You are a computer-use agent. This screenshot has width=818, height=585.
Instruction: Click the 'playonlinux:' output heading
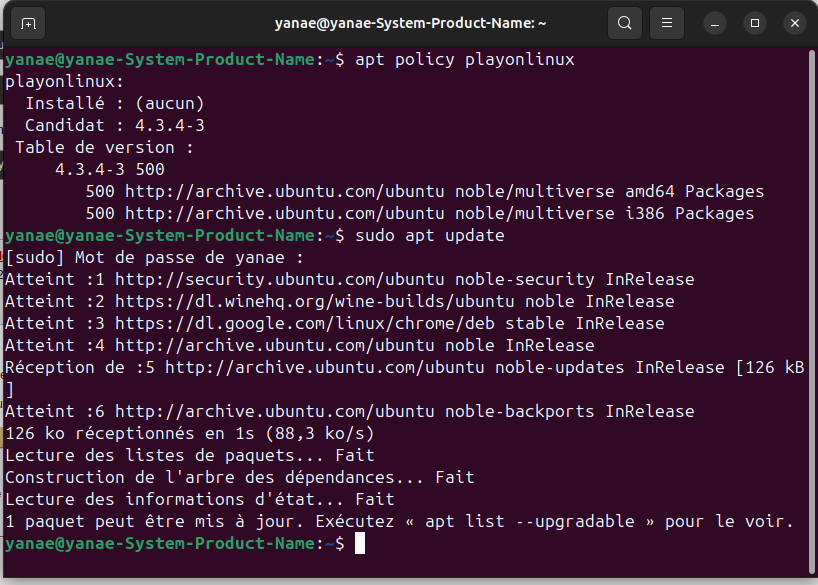point(65,81)
